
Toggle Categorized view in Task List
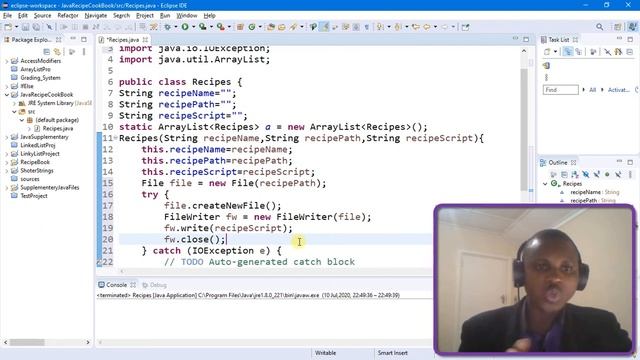click(568, 52)
